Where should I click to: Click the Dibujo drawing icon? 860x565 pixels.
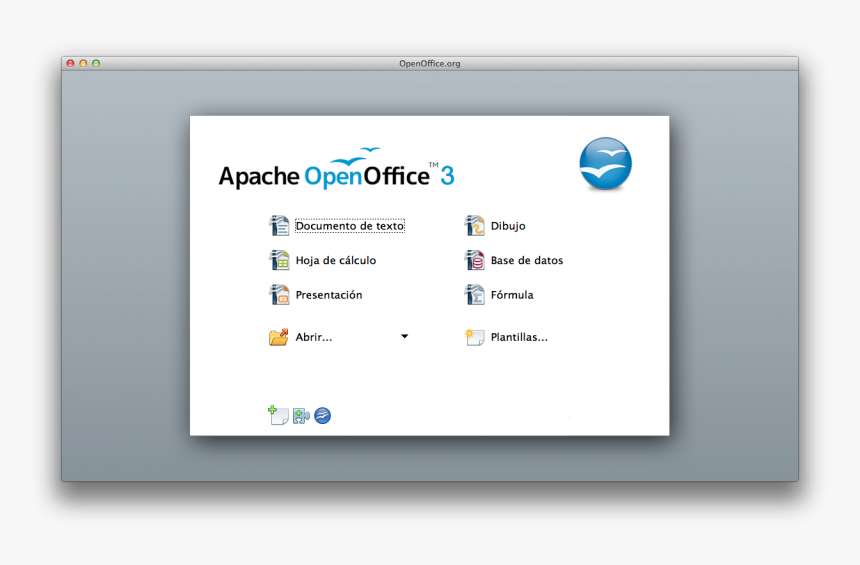pyautogui.click(x=474, y=225)
